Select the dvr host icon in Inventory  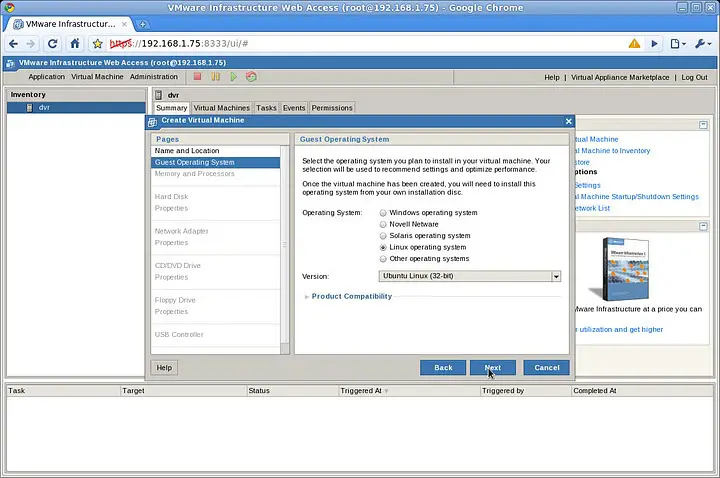[30, 107]
